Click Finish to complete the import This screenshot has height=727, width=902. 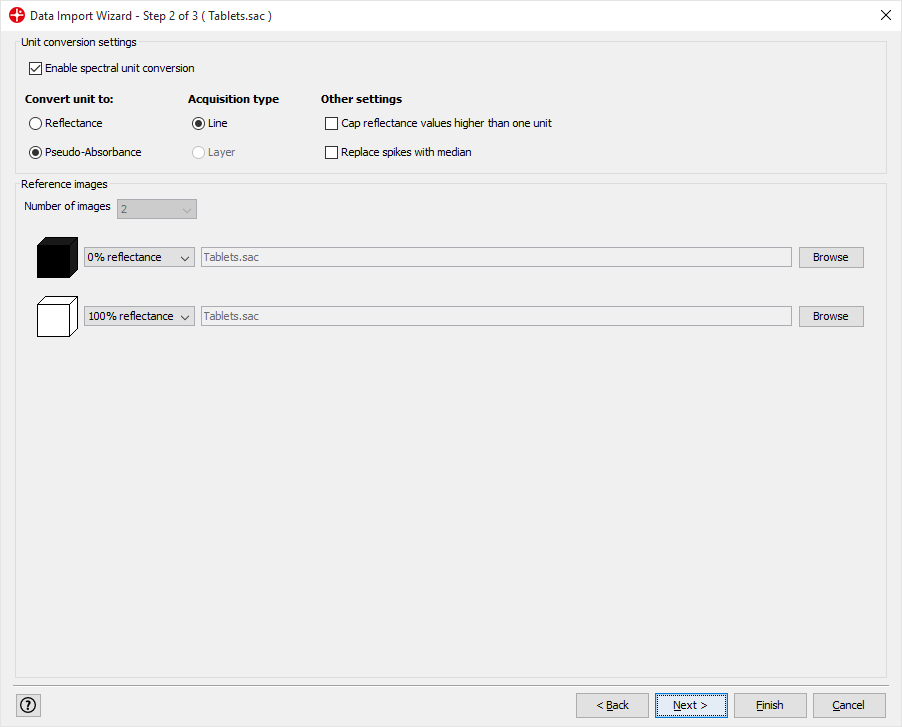769,705
